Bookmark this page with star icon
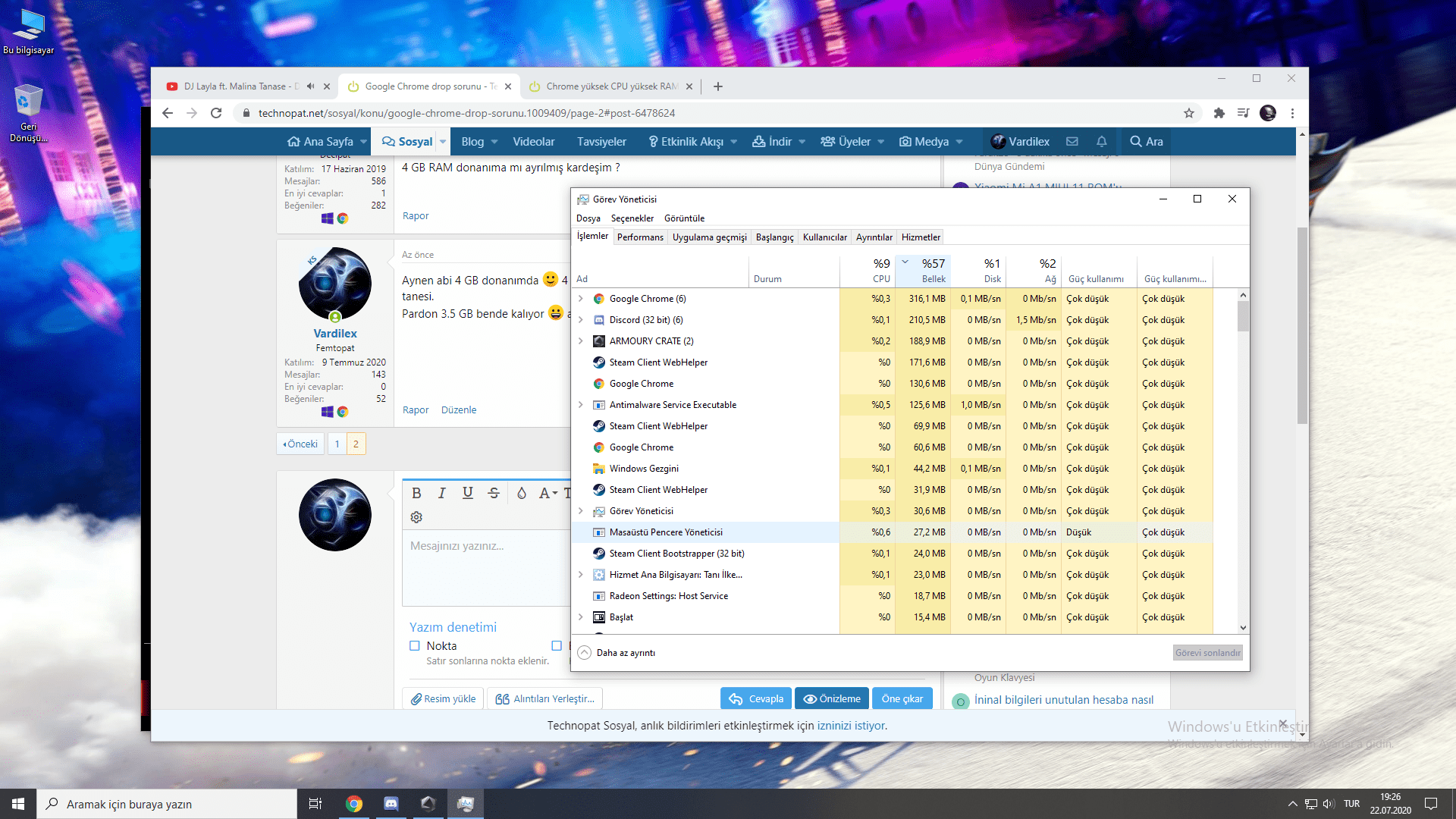 pos(1189,113)
